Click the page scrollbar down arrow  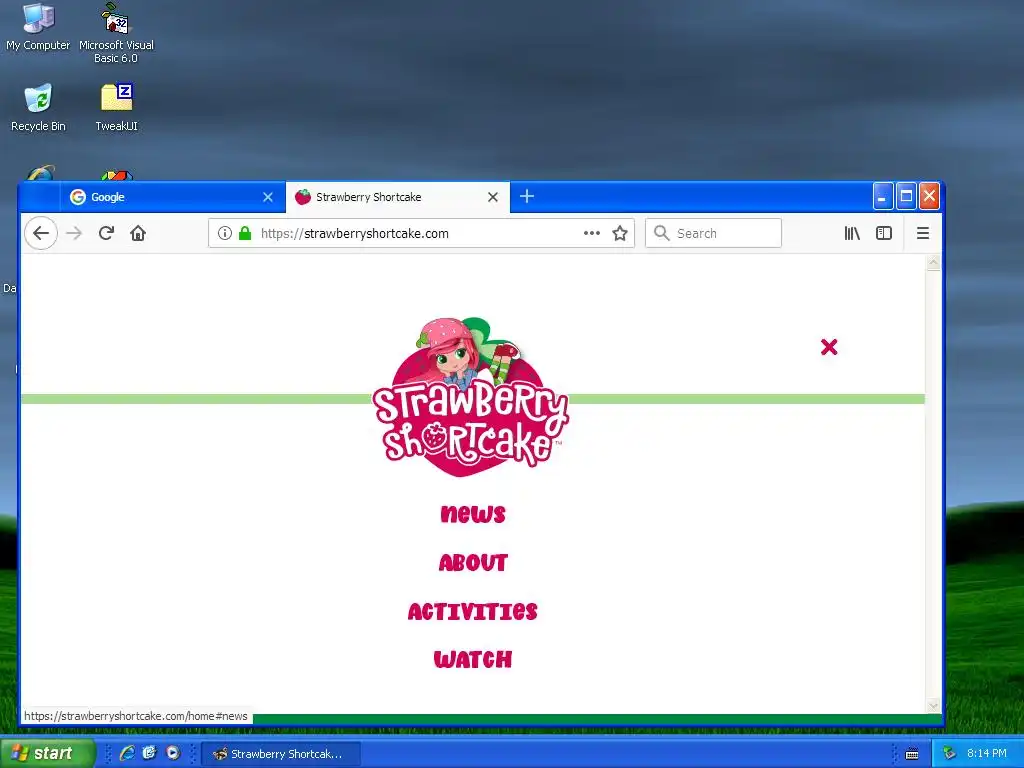933,705
